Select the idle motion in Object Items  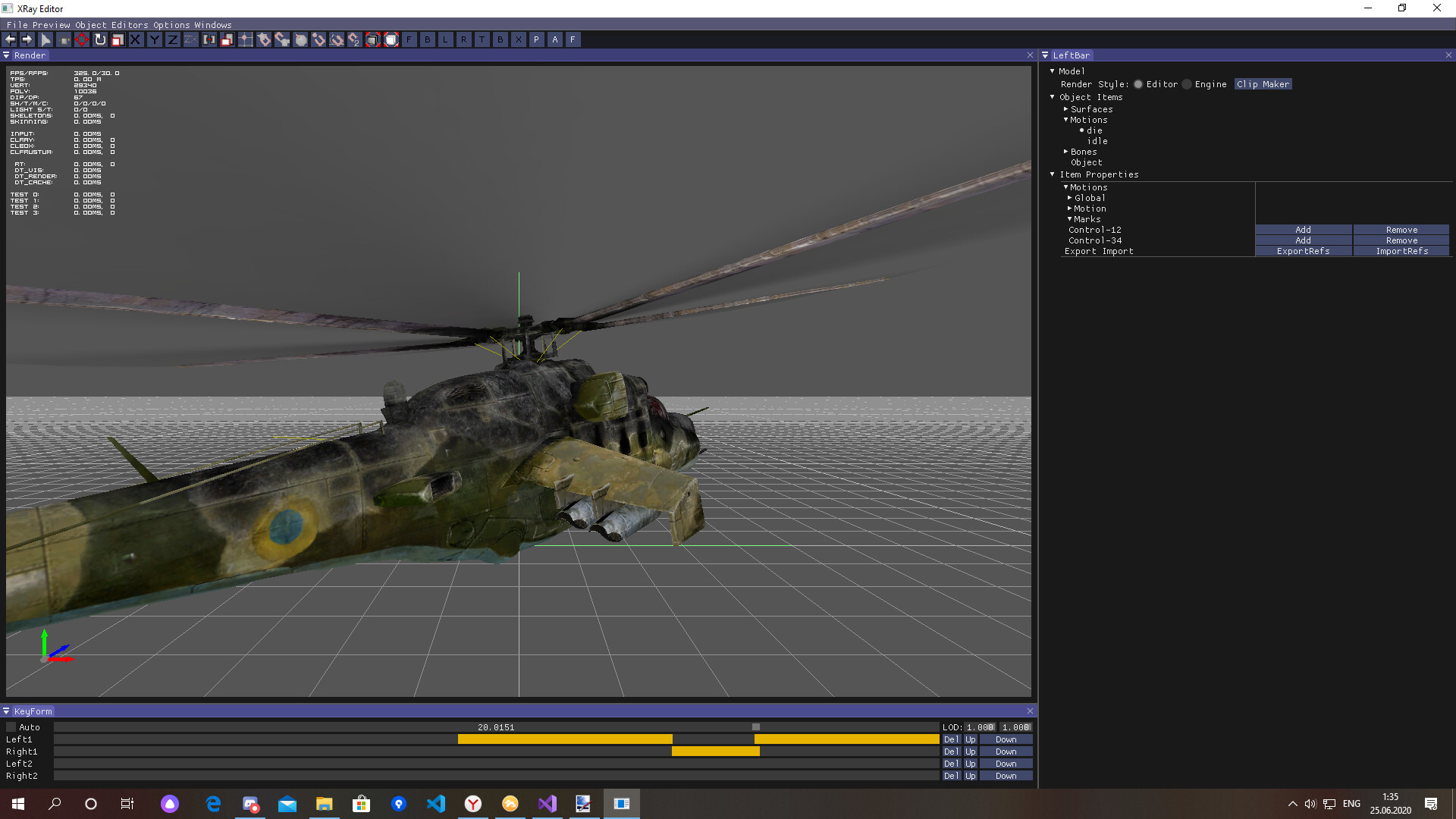1097,141
